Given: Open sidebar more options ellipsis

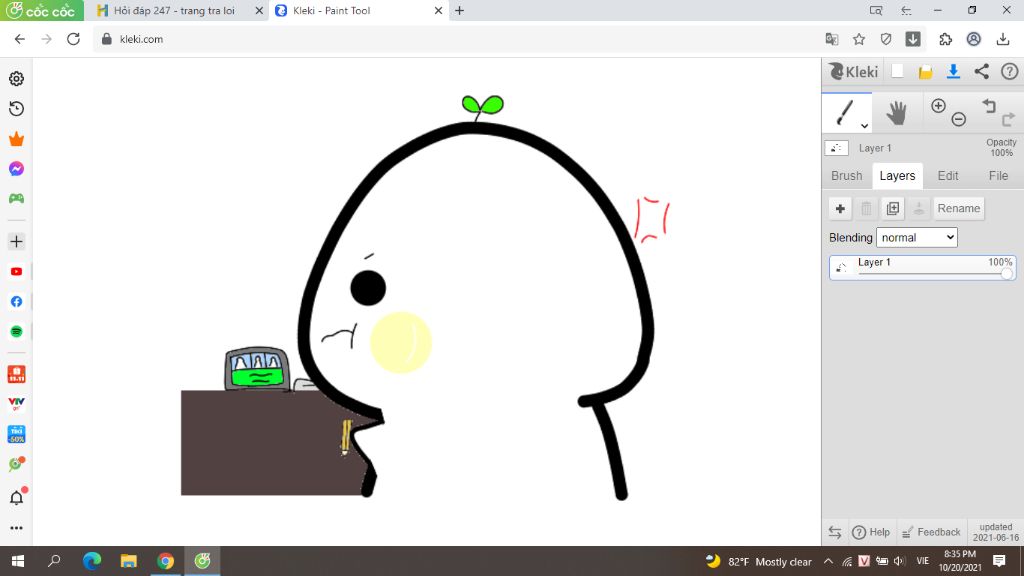Looking at the screenshot, I should [x=16, y=528].
